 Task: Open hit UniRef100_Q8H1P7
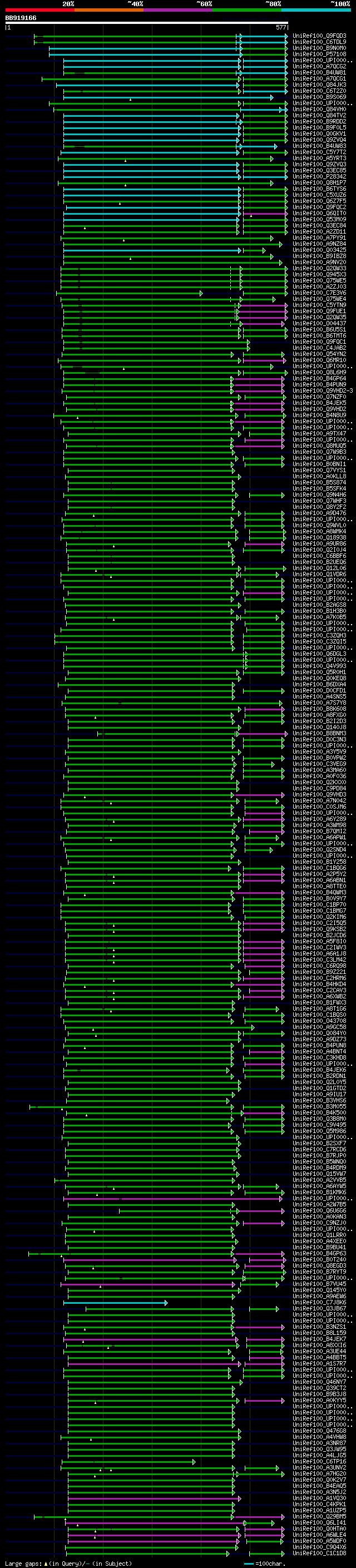(x=319, y=182)
